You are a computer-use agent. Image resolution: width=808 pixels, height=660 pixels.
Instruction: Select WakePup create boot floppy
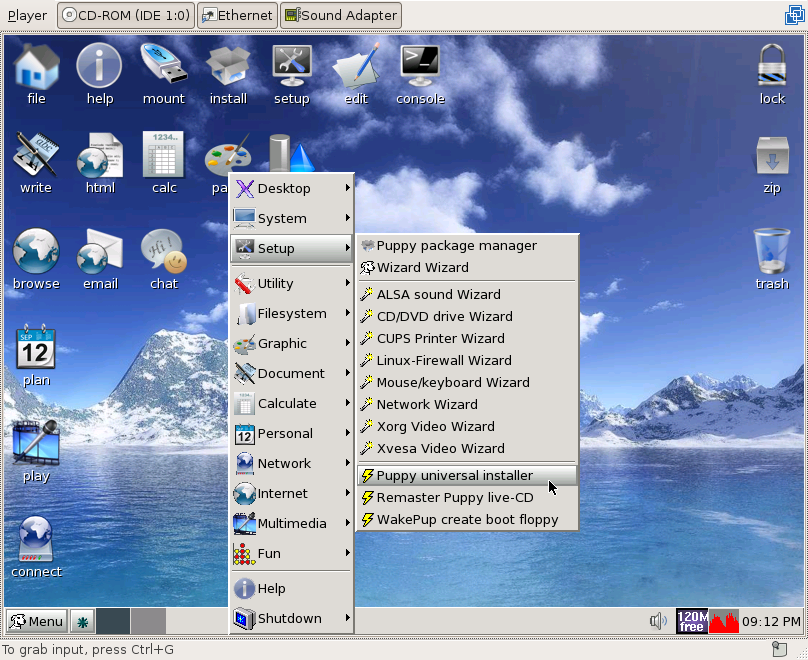click(467, 519)
